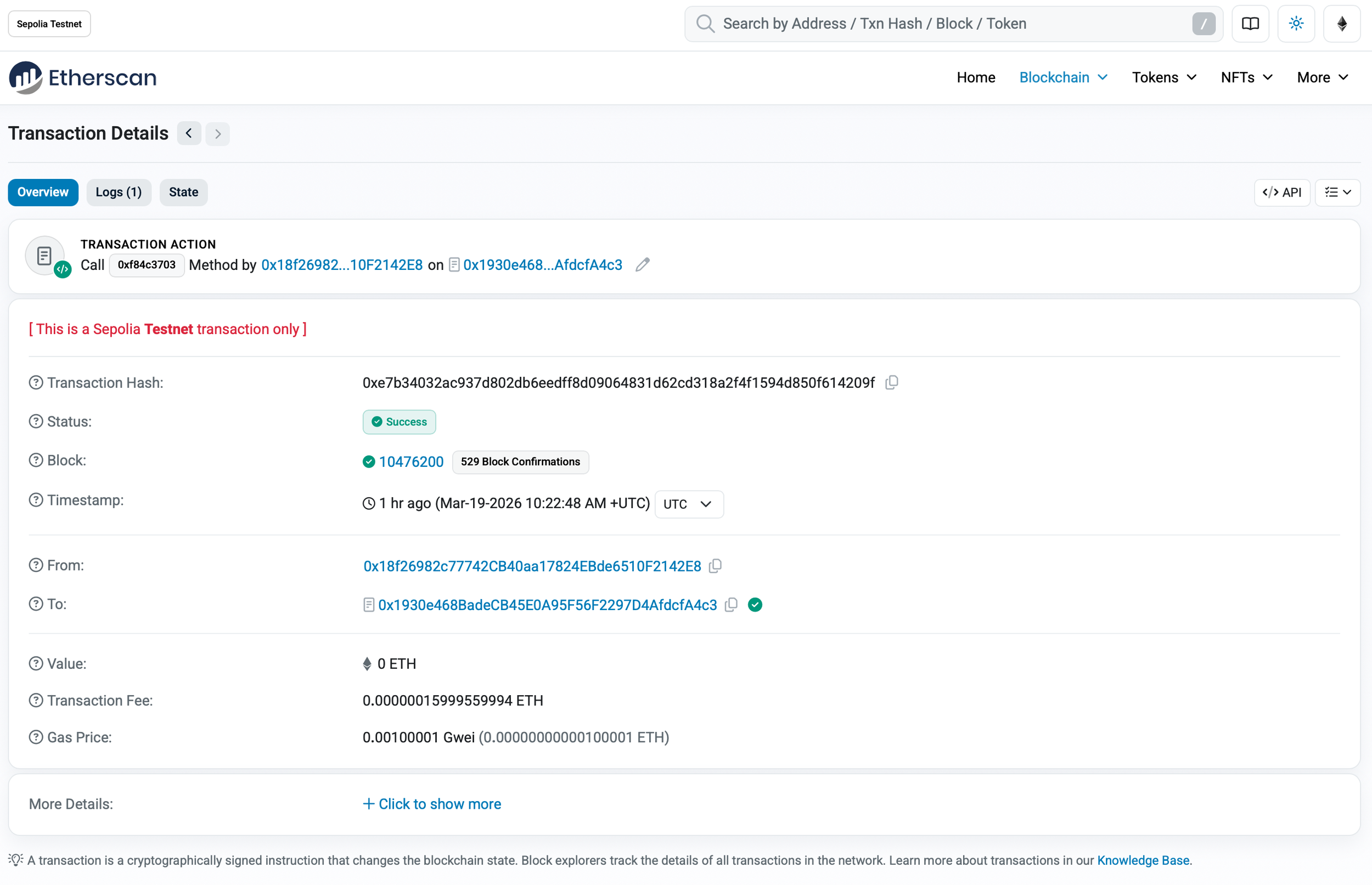The height and width of the screenshot is (885, 1372).
Task: Switch to the Logs (1) tab
Action: (119, 192)
